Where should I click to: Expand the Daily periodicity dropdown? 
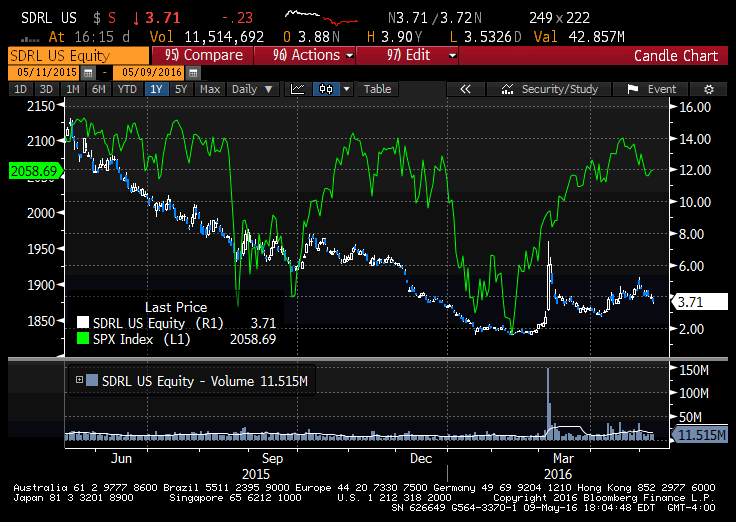point(253,89)
